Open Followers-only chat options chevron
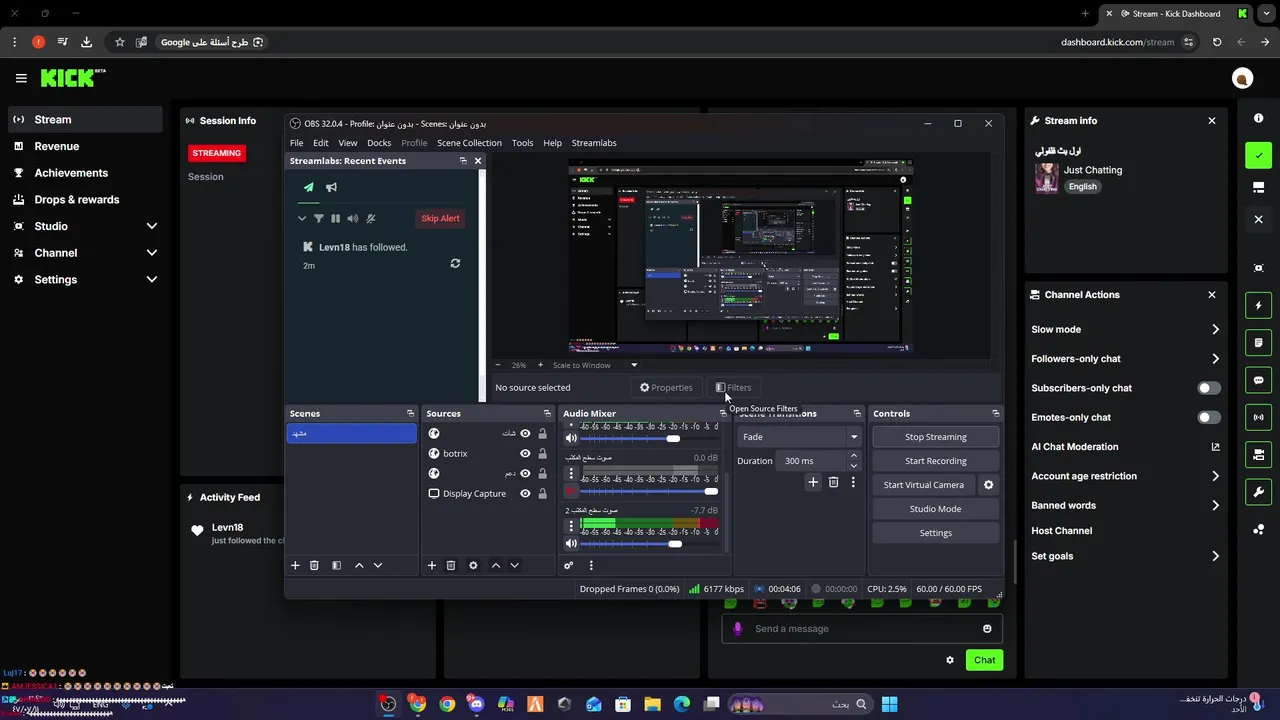 click(1215, 359)
